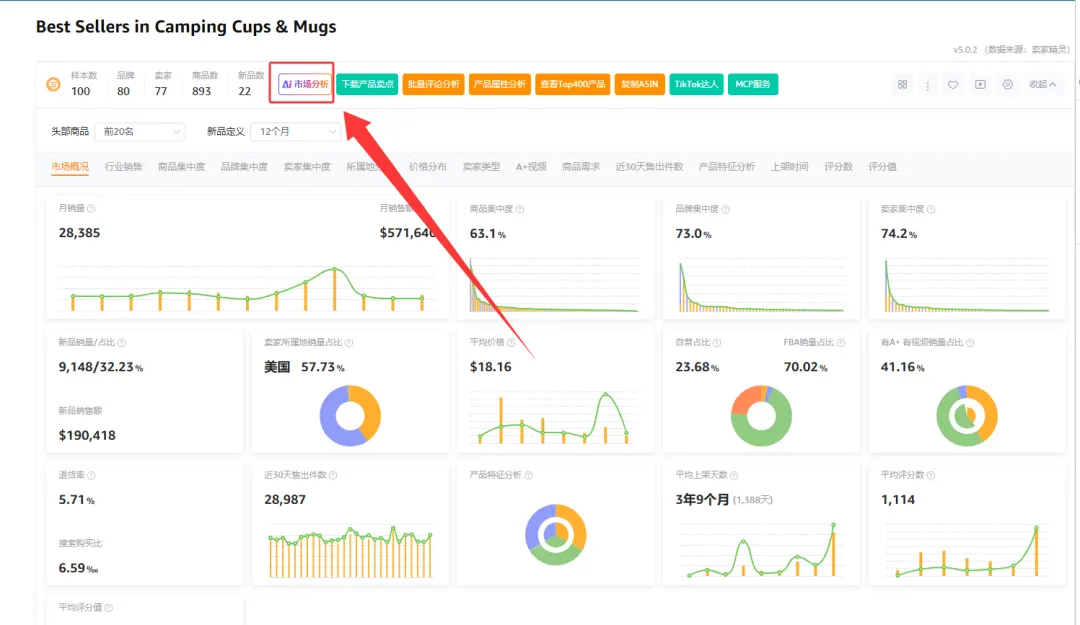Screen dimensions: 1080x625
Task: Open the A+视频 tab
Action: (531, 167)
